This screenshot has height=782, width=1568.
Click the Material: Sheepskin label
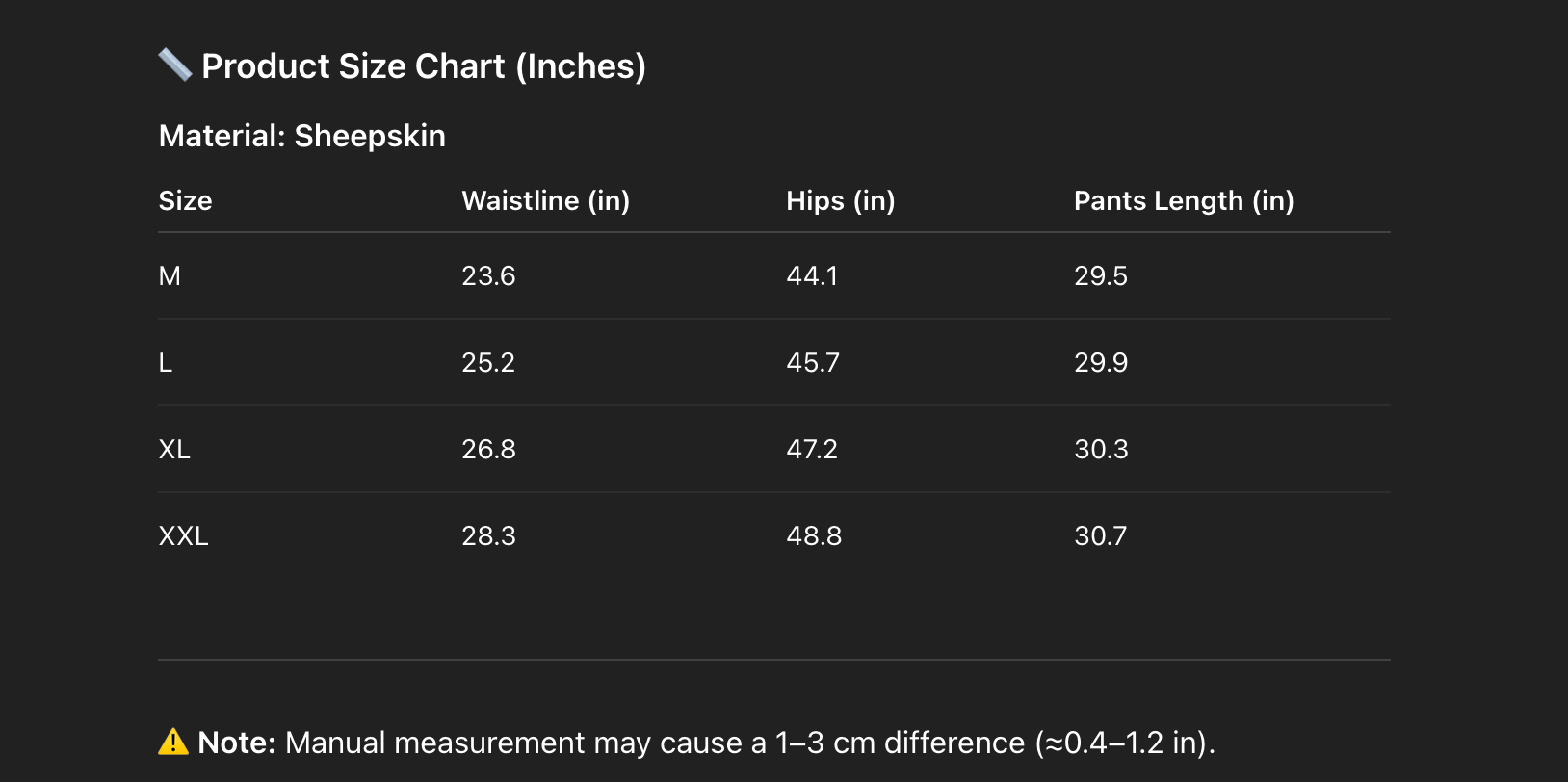302,136
